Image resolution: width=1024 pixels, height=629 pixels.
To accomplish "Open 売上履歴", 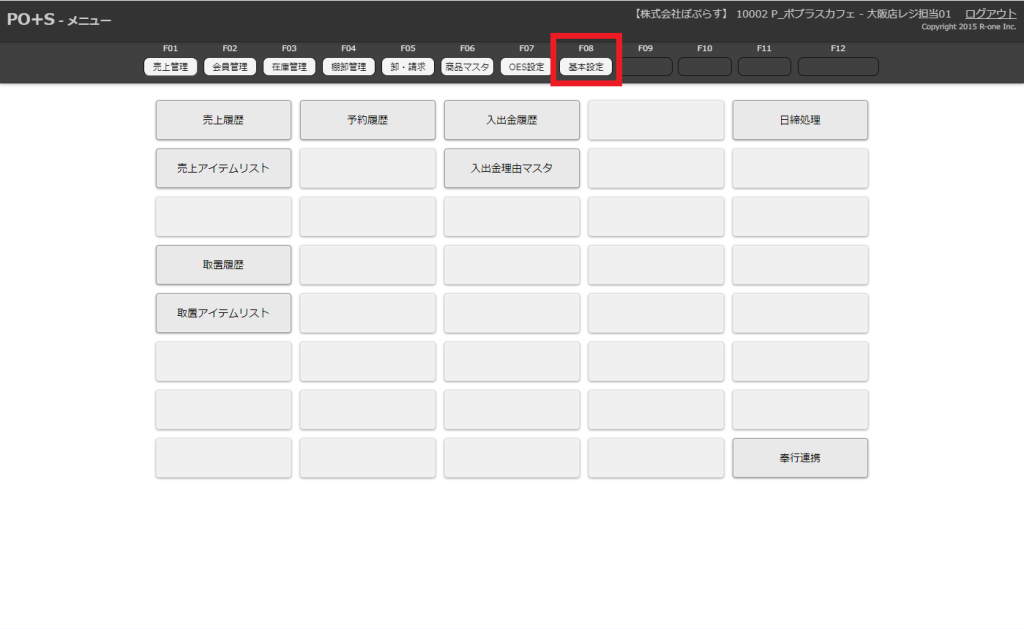I will (x=223, y=120).
